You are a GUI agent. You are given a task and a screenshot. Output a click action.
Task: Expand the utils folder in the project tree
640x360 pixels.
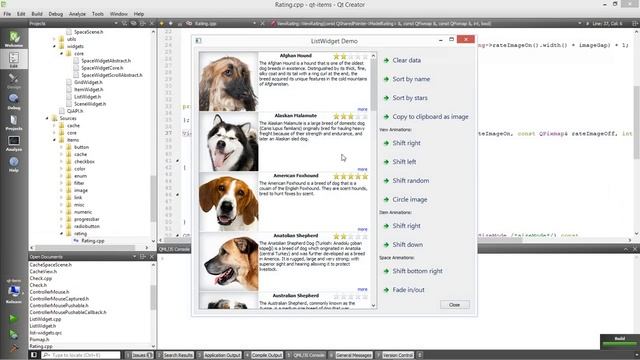click(x=54, y=39)
